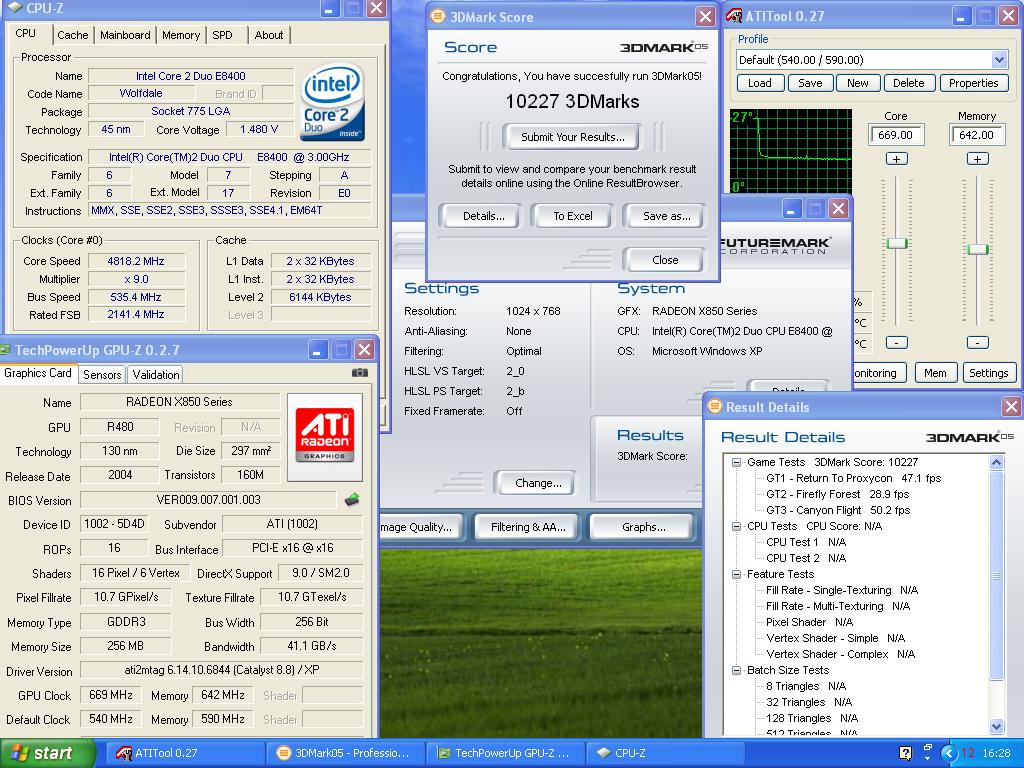1024x768 pixels.
Task: Switch to 3DMark05 taskbar button
Action: click(347, 753)
